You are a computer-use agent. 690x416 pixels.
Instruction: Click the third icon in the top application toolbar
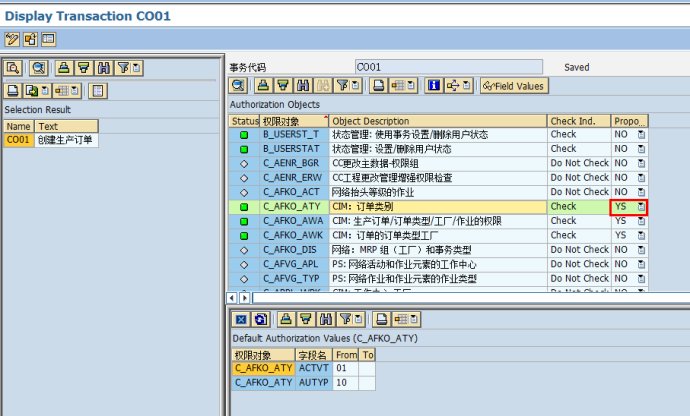coord(48,40)
